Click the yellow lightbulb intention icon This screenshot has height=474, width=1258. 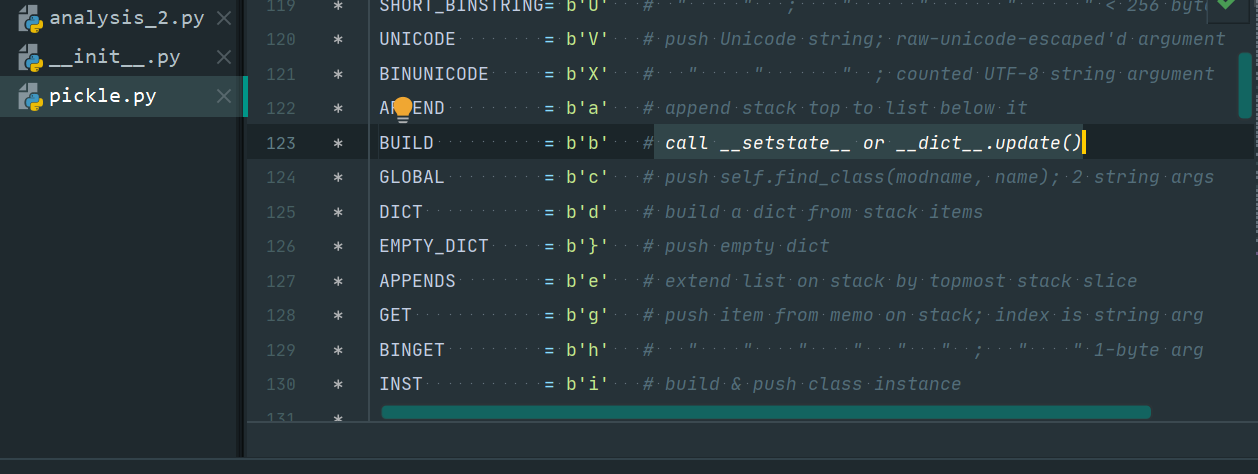pos(403,108)
